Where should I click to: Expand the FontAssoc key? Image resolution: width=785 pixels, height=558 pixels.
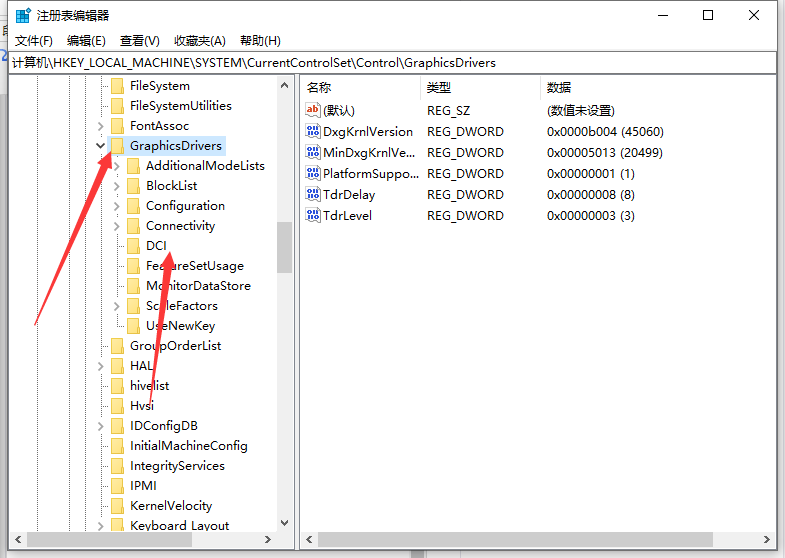point(101,126)
